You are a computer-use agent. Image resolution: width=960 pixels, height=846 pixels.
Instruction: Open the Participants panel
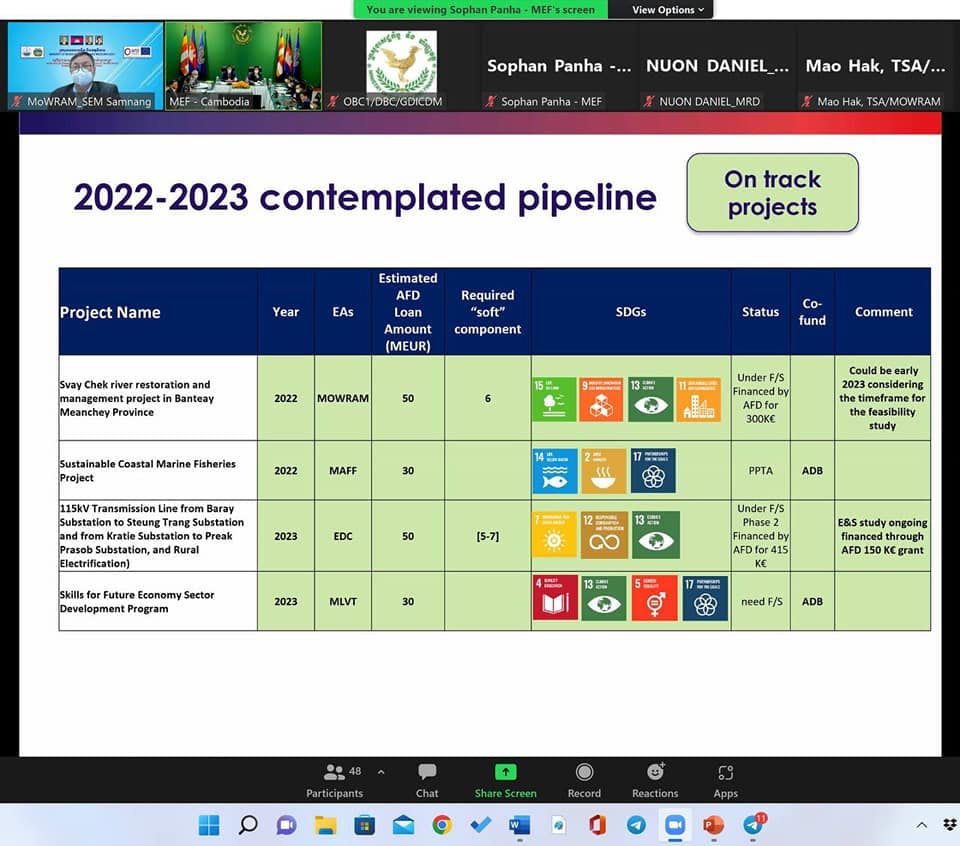tap(334, 780)
